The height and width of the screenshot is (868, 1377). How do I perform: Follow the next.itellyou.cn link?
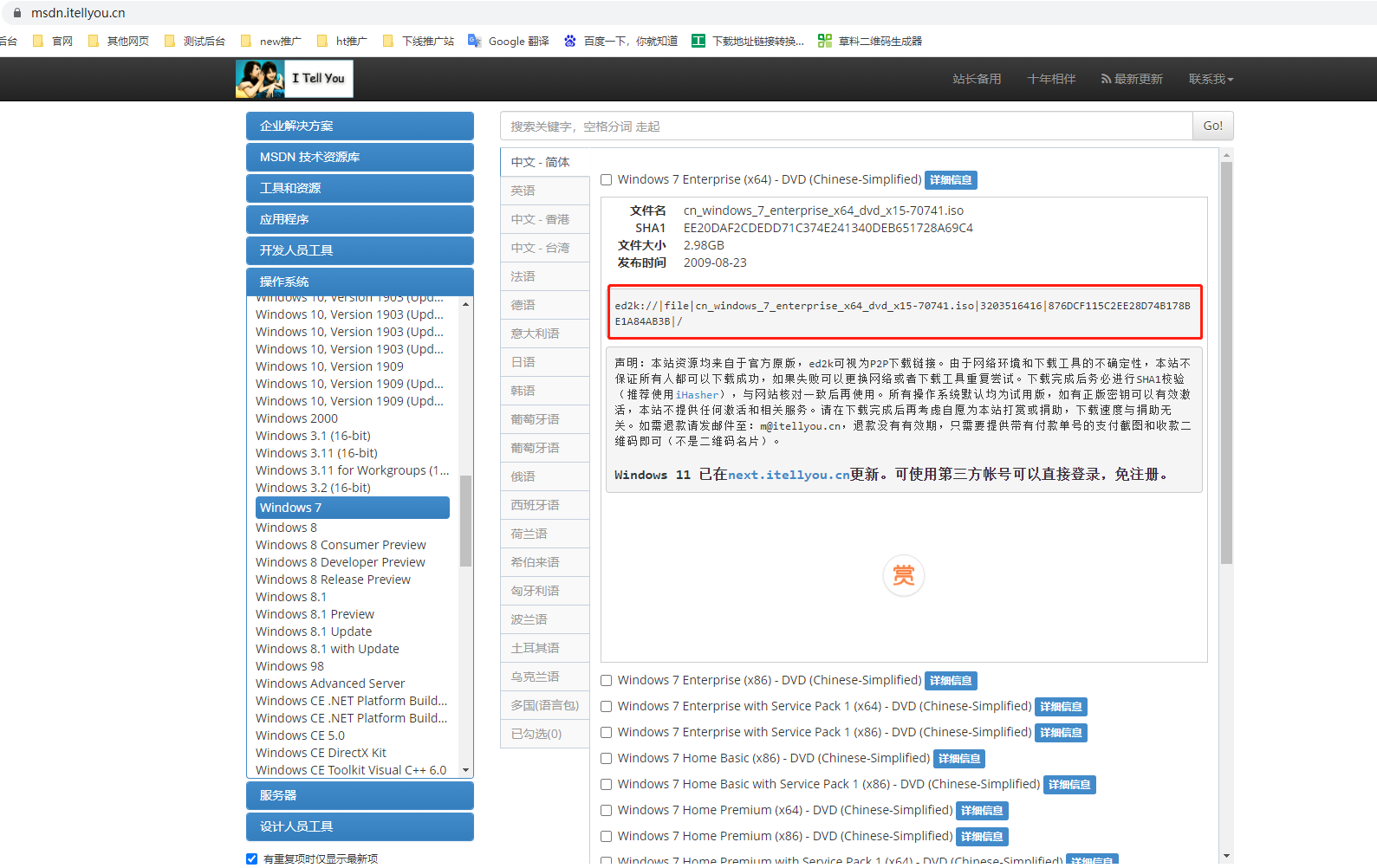click(789, 475)
